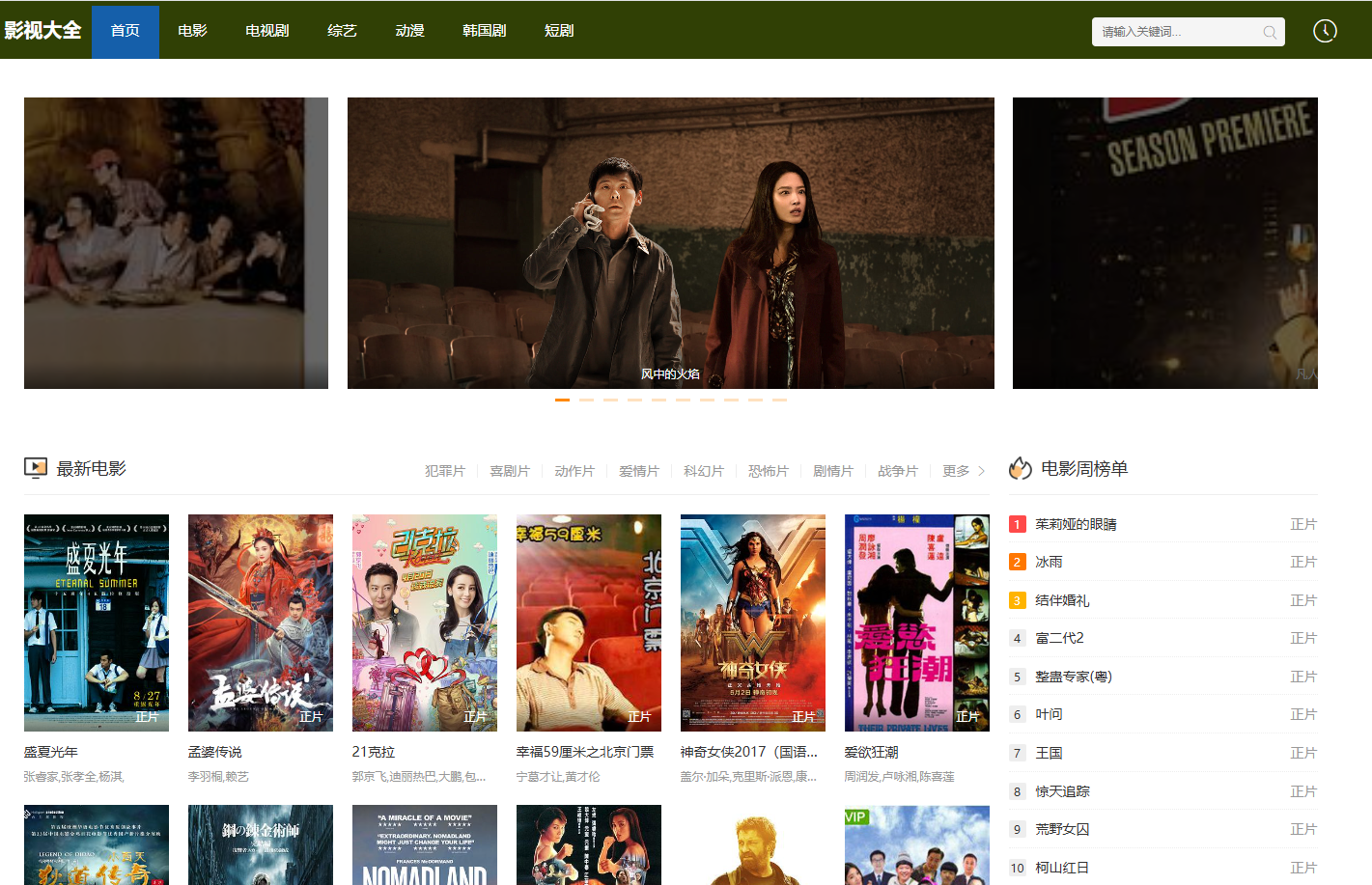Click the 最新电影 section screen icon
1372x885 pixels.
36,468
